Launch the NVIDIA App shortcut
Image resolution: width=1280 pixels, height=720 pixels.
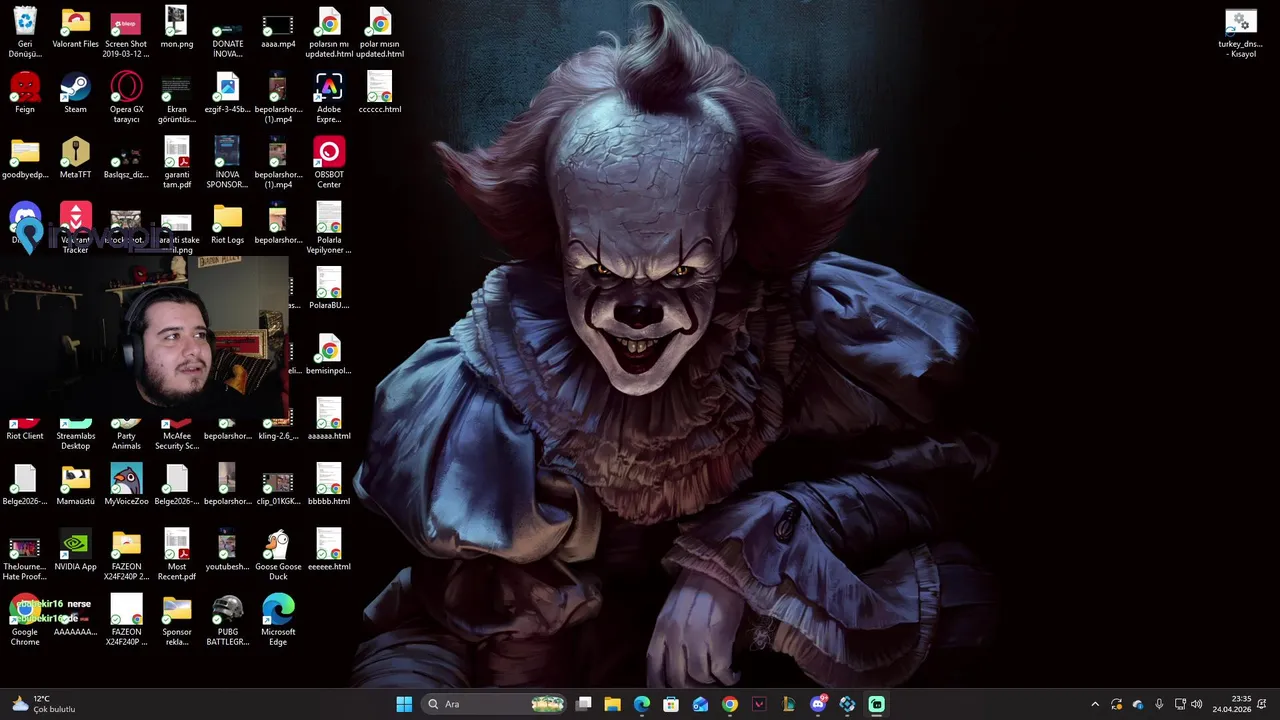[76, 550]
